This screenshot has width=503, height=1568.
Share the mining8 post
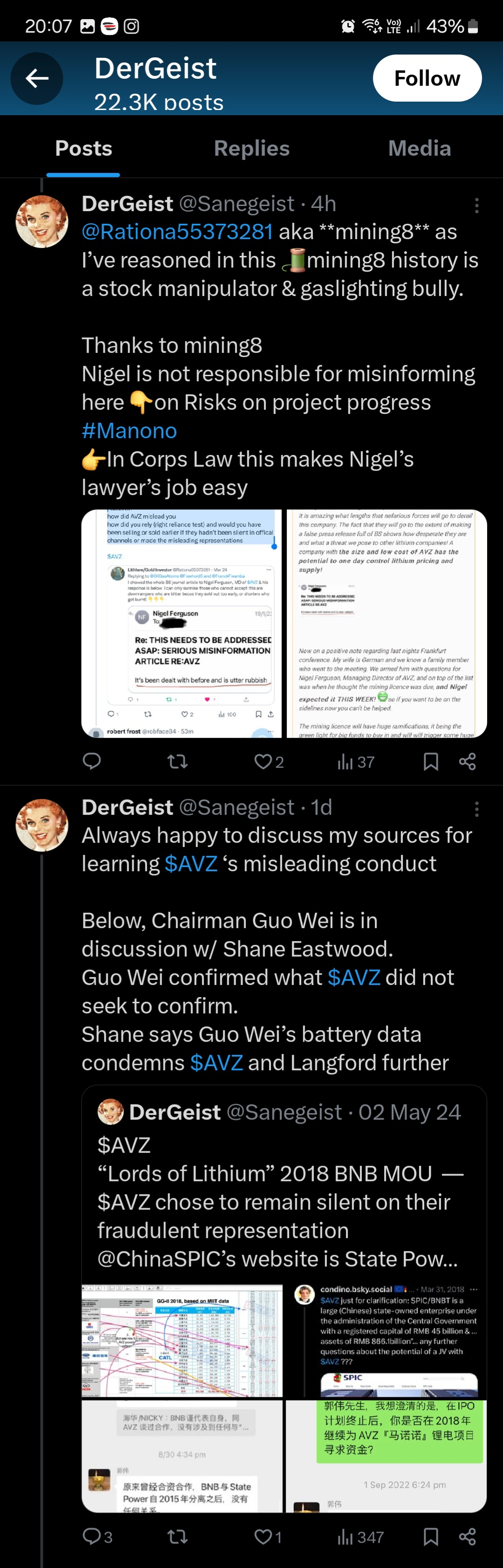(467, 762)
